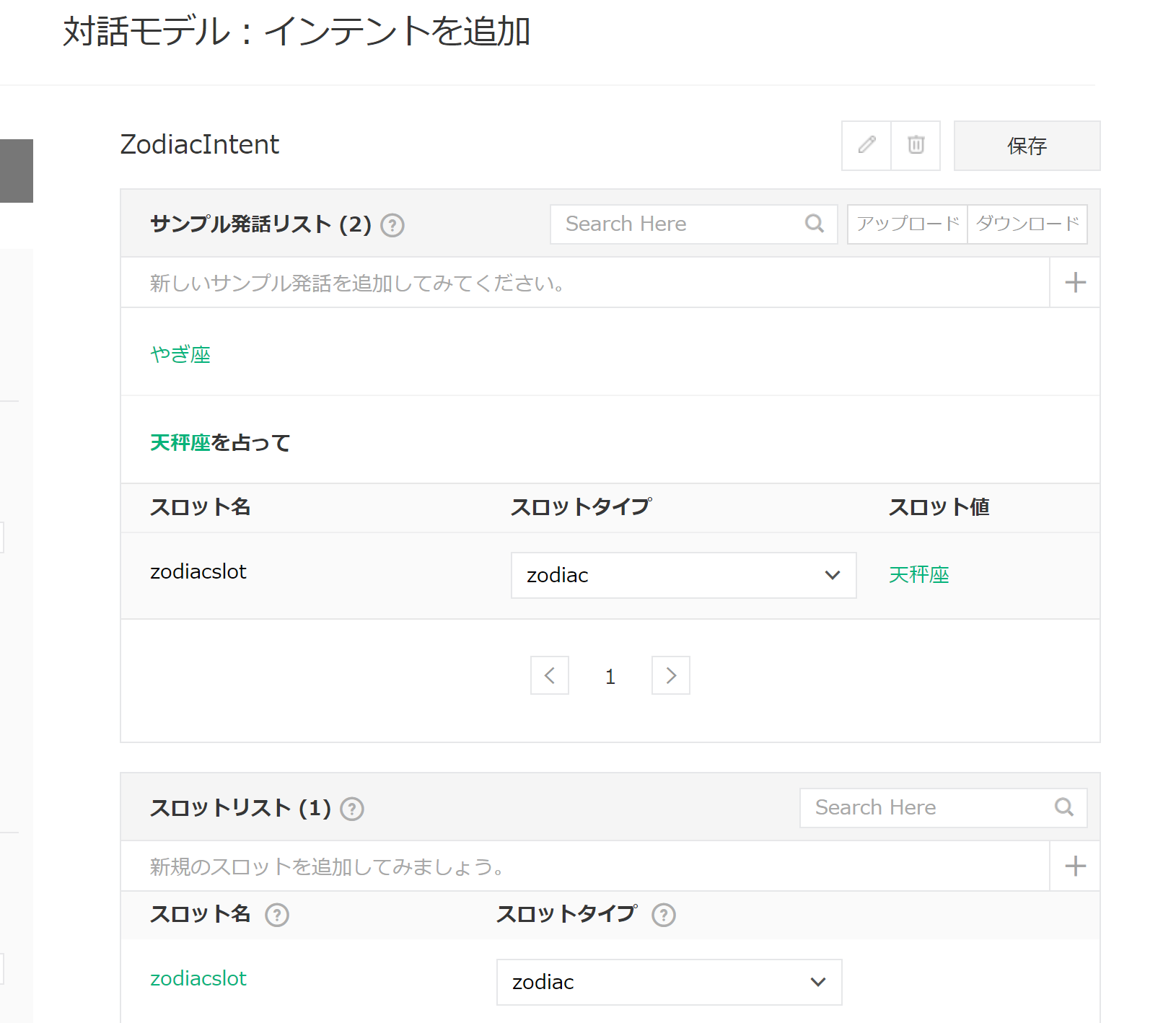Viewport: 1176px width, 1023px height.
Task: Click the trash delete icon for ZodiacIntent
Action: click(916, 145)
